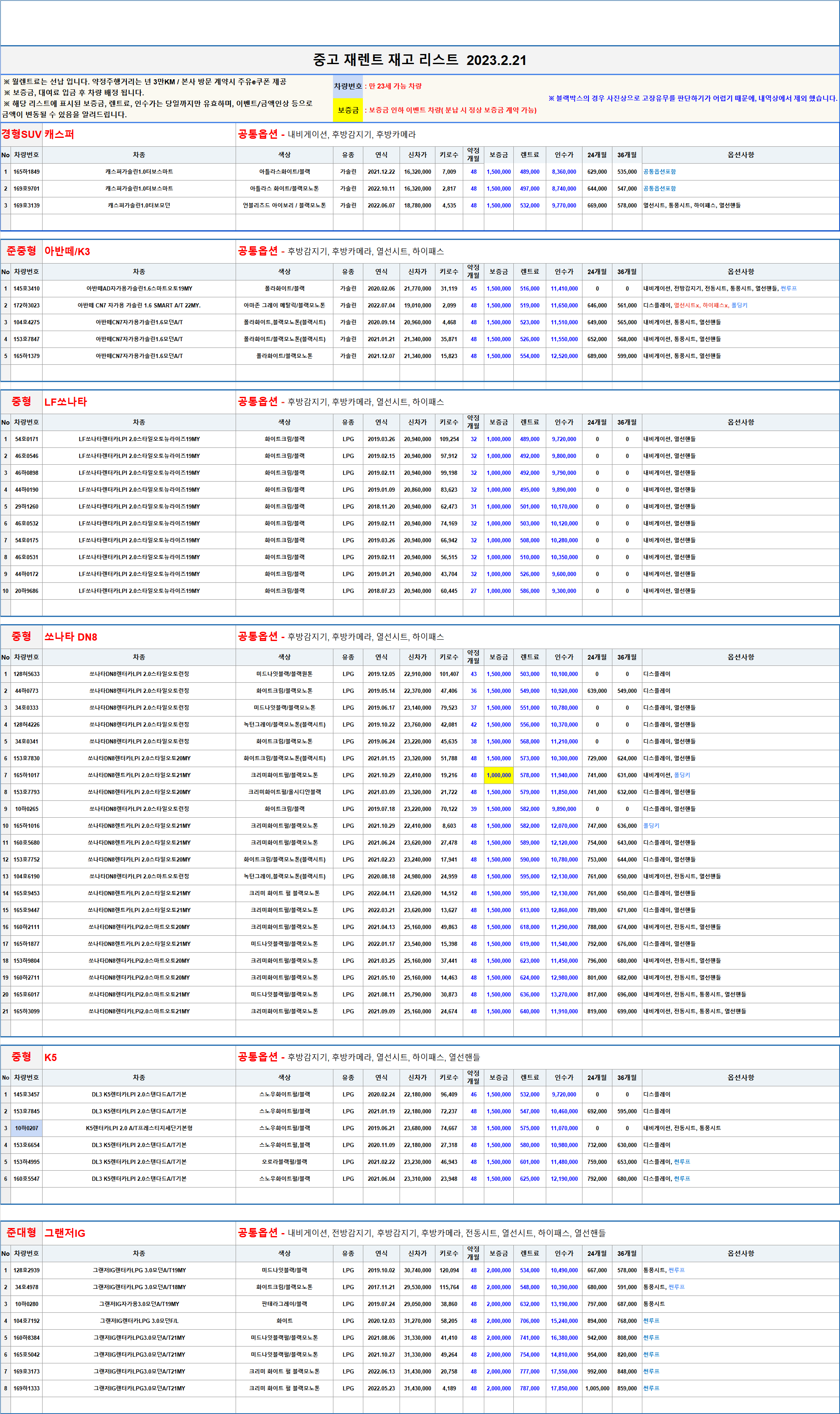Click vehicle number 145호3457
Viewport: 840px width, 1414px height.
(x=27, y=1095)
